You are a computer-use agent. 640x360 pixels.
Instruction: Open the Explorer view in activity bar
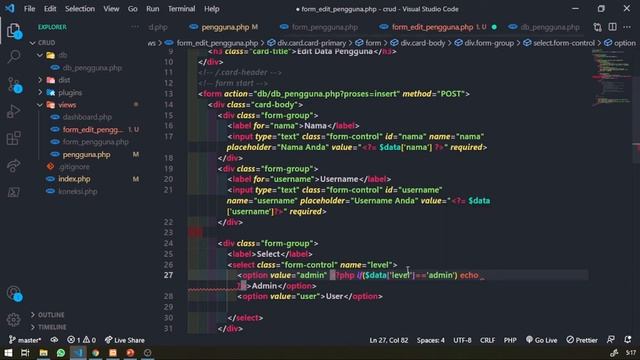pyautogui.click(x=13, y=30)
